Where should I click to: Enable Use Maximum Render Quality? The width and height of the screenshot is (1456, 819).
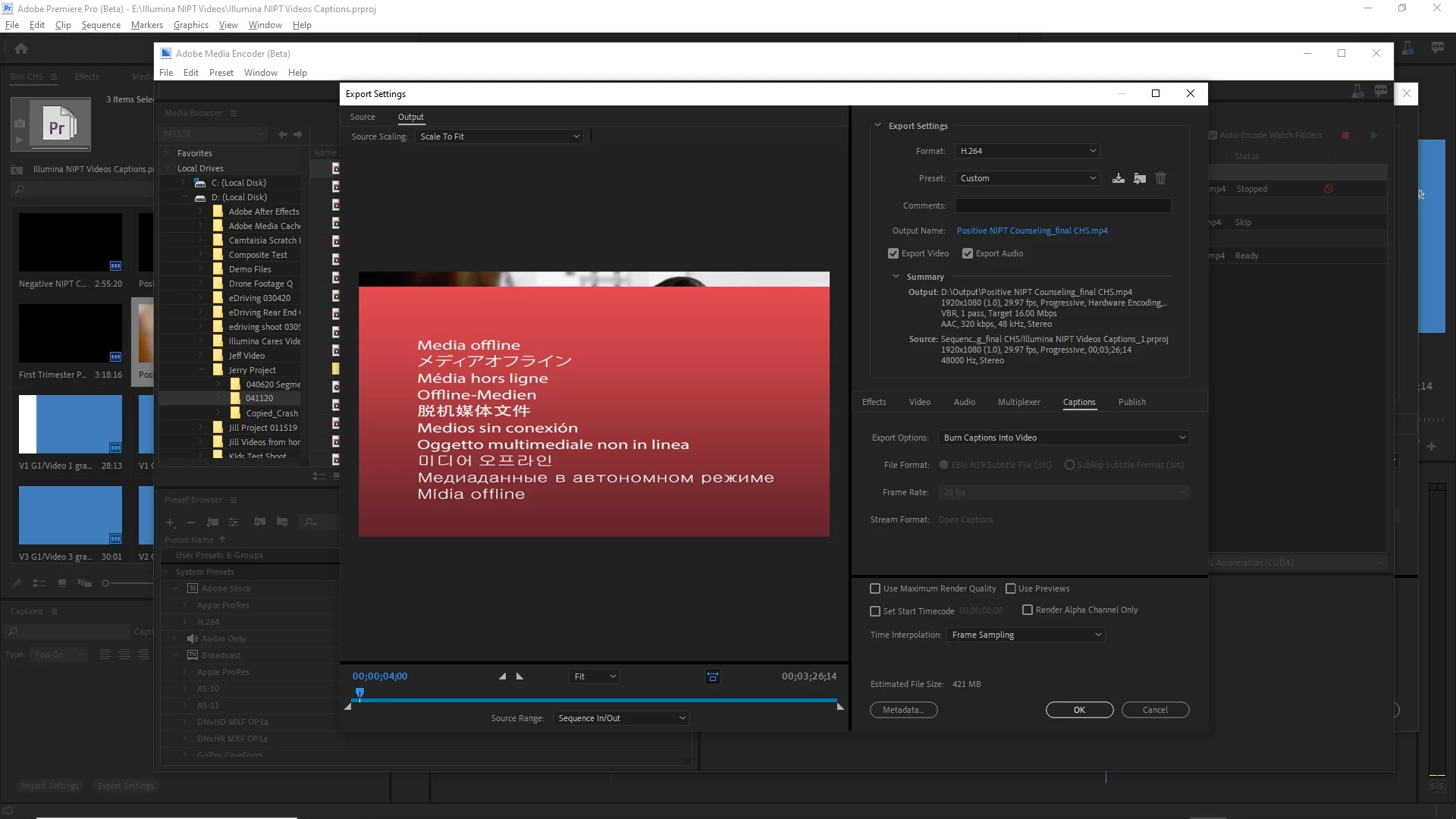pos(875,588)
